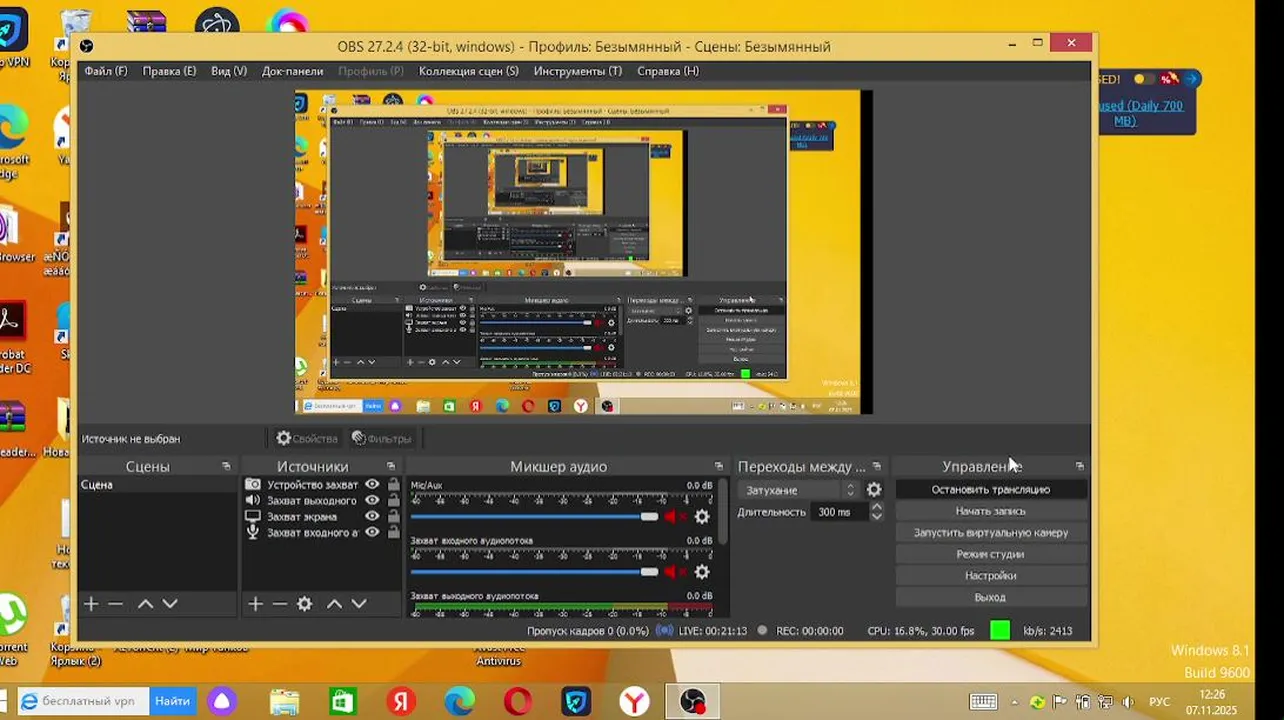Remove selected scene with minus icon
Screen dimensions: 1284x720
tap(115, 604)
